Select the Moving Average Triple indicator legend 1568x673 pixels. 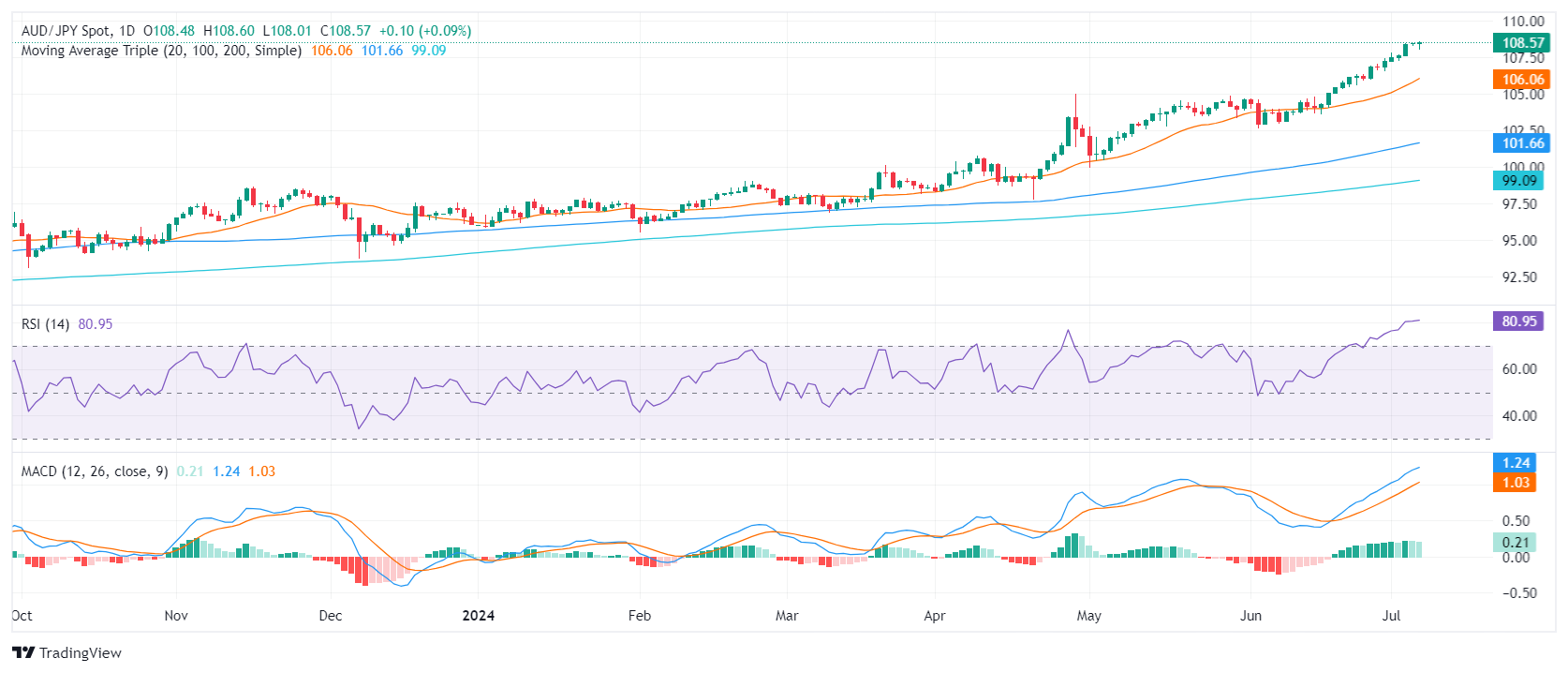161,51
